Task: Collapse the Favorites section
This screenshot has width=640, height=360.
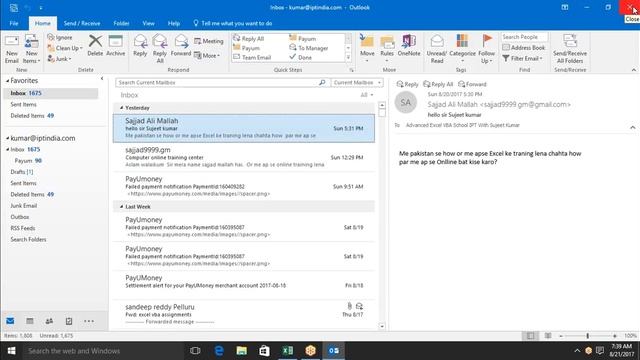Action: (x=7, y=81)
